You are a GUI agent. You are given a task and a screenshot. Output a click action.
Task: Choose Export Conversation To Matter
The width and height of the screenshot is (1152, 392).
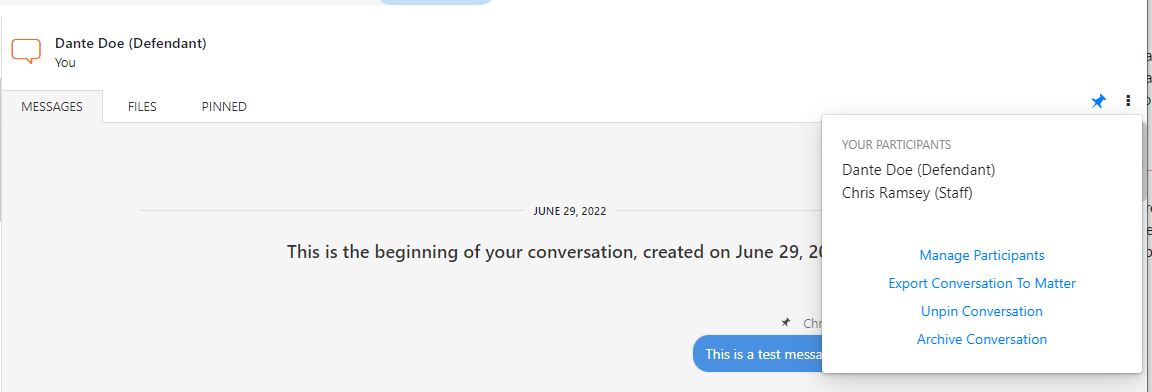pos(982,283)
